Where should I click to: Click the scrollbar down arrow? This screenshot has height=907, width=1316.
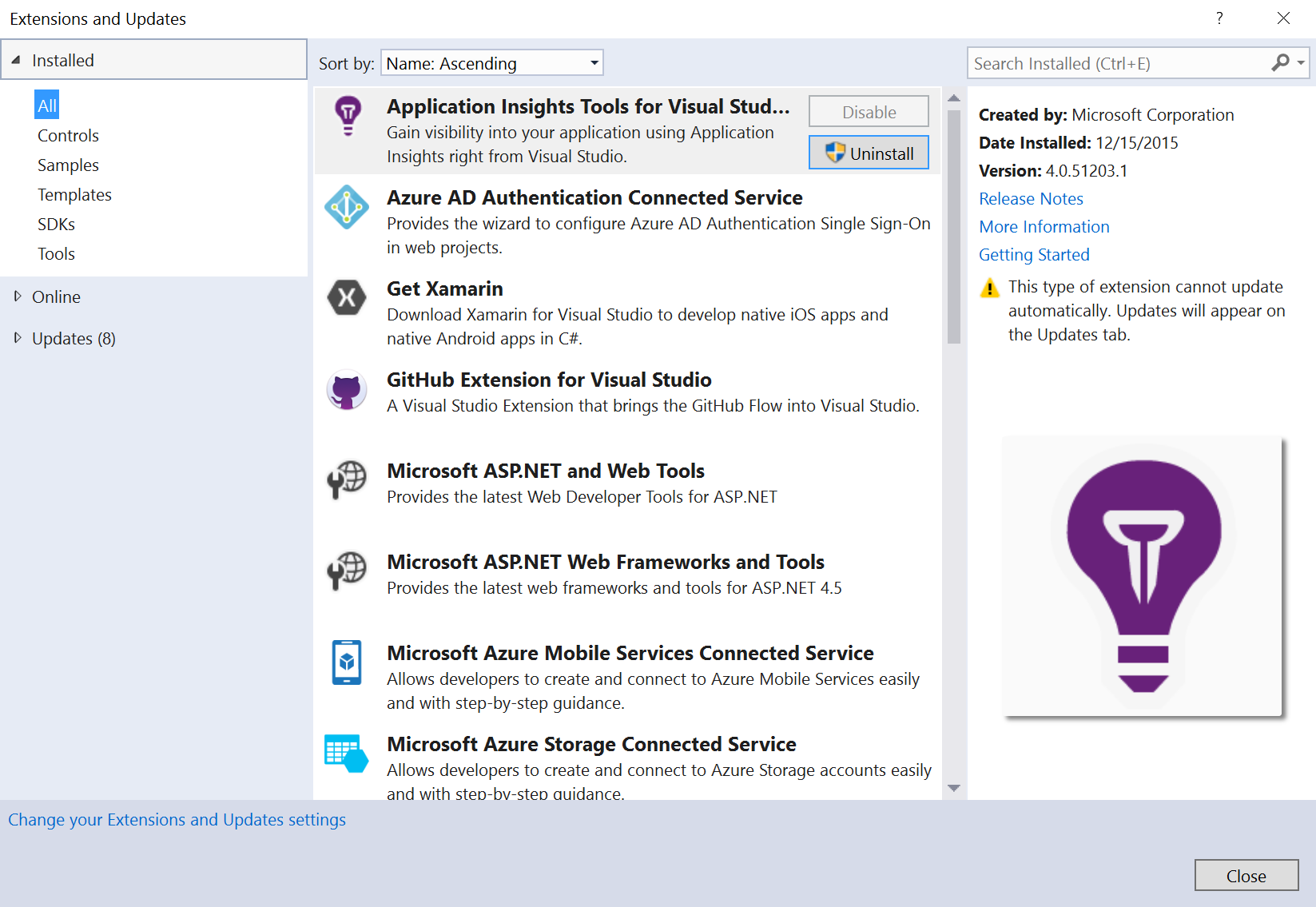[x=953, y=788]
